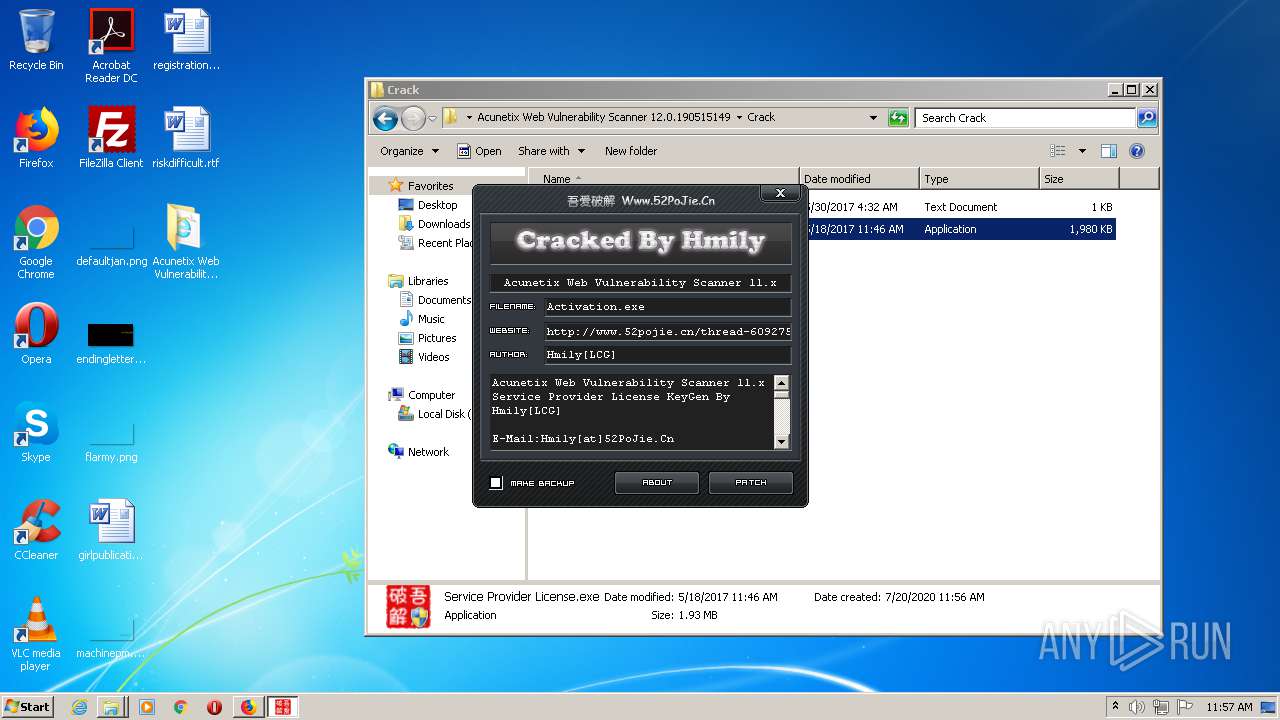Launch Google Chrome desktop shortcut

(x=36, y=242)
